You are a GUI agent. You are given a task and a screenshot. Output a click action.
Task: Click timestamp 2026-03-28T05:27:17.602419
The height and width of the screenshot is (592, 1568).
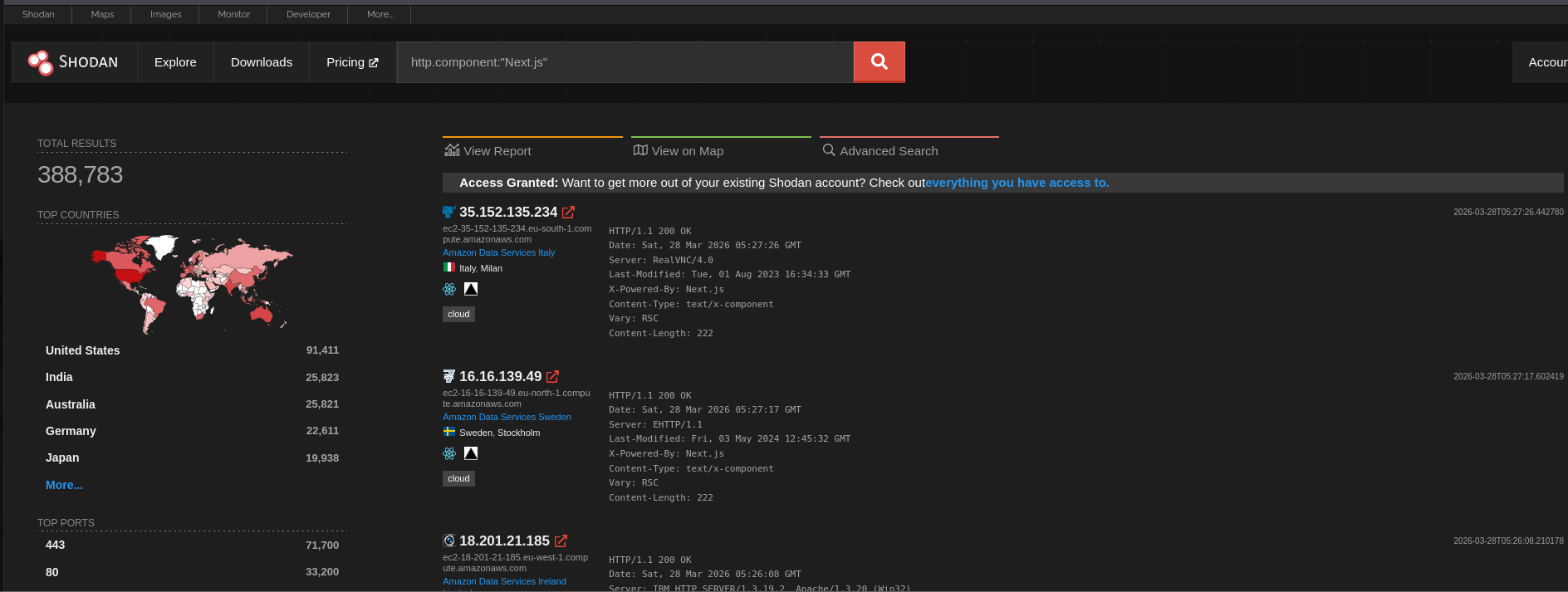coord(1508,377)
